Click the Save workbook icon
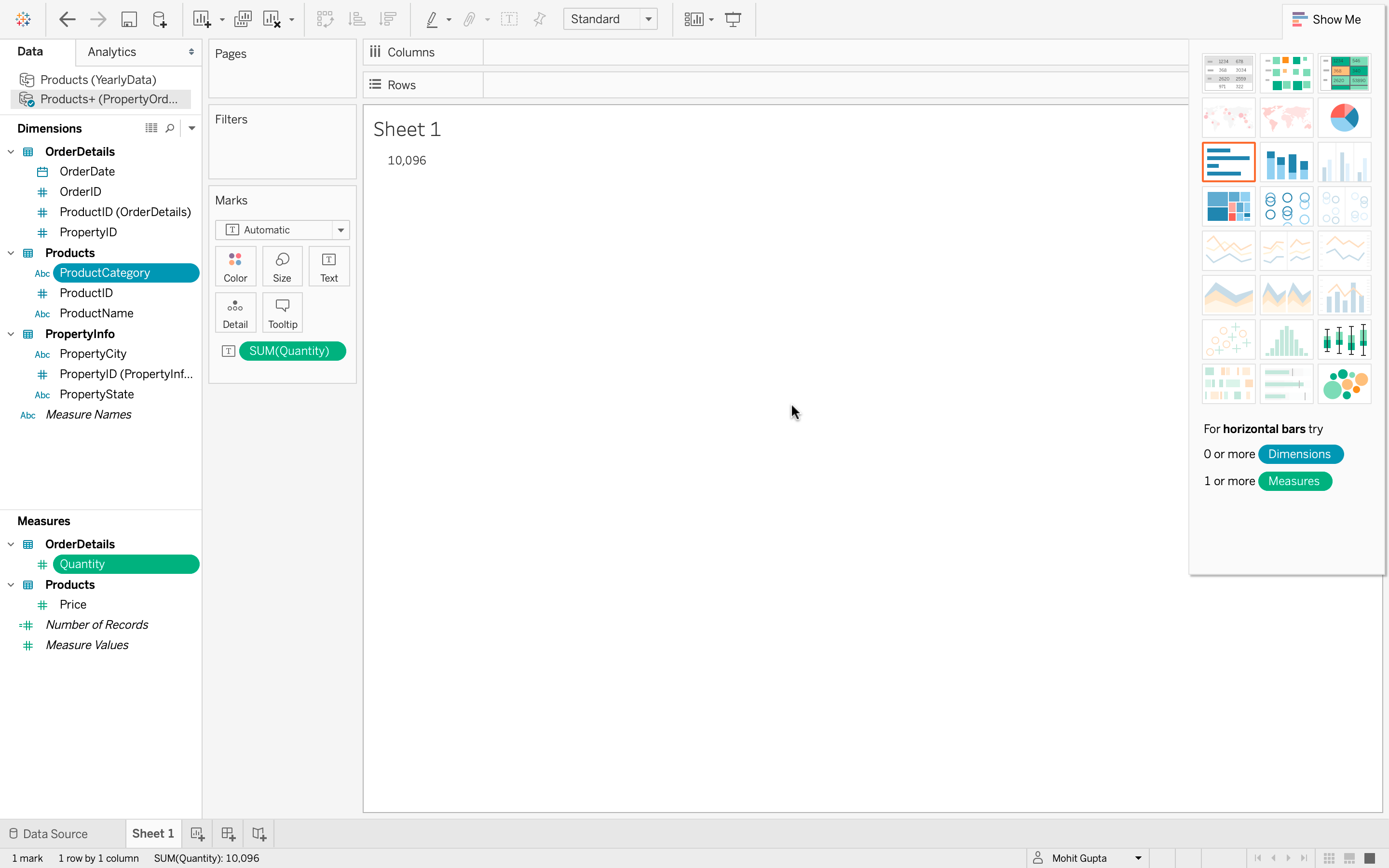 coord(129,19)
